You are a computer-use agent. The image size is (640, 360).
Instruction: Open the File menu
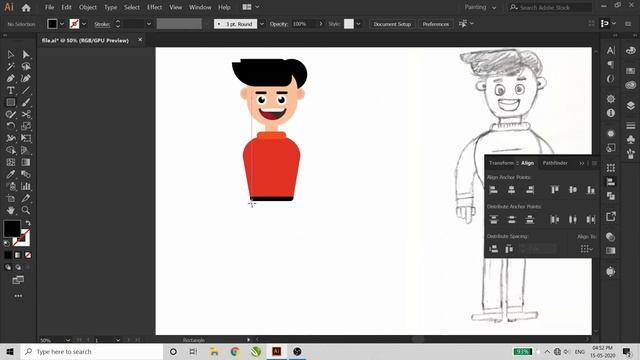pos(49,7)
